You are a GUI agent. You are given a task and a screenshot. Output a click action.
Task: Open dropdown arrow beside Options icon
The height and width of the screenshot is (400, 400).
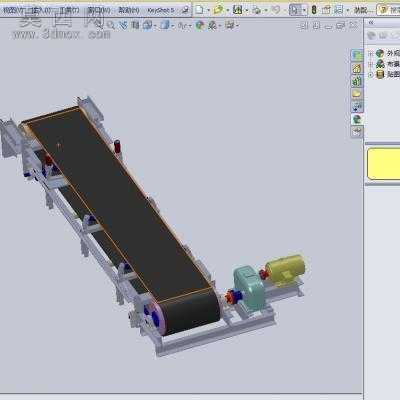pos(347,10)
